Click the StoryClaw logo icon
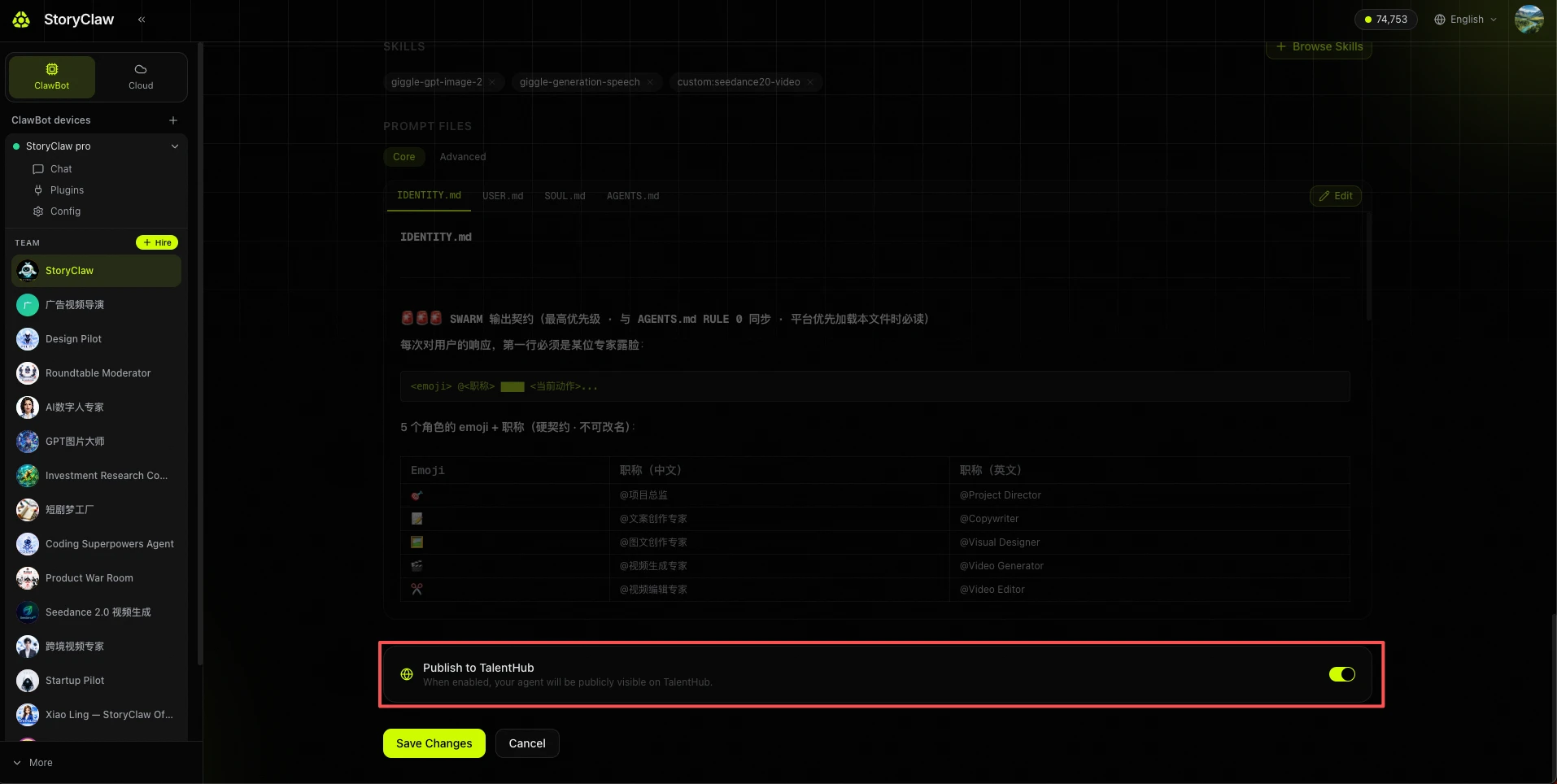 click(22, 20)
